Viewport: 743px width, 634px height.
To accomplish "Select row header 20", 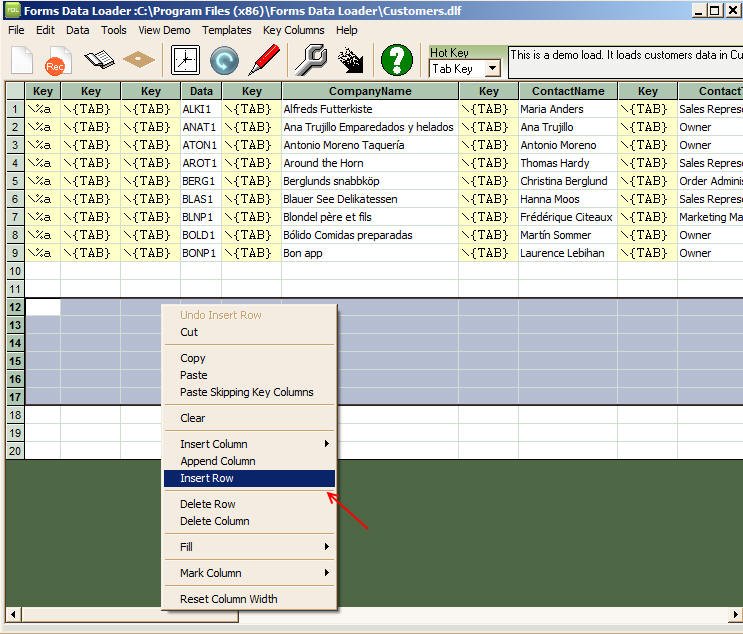I will 15,451.
